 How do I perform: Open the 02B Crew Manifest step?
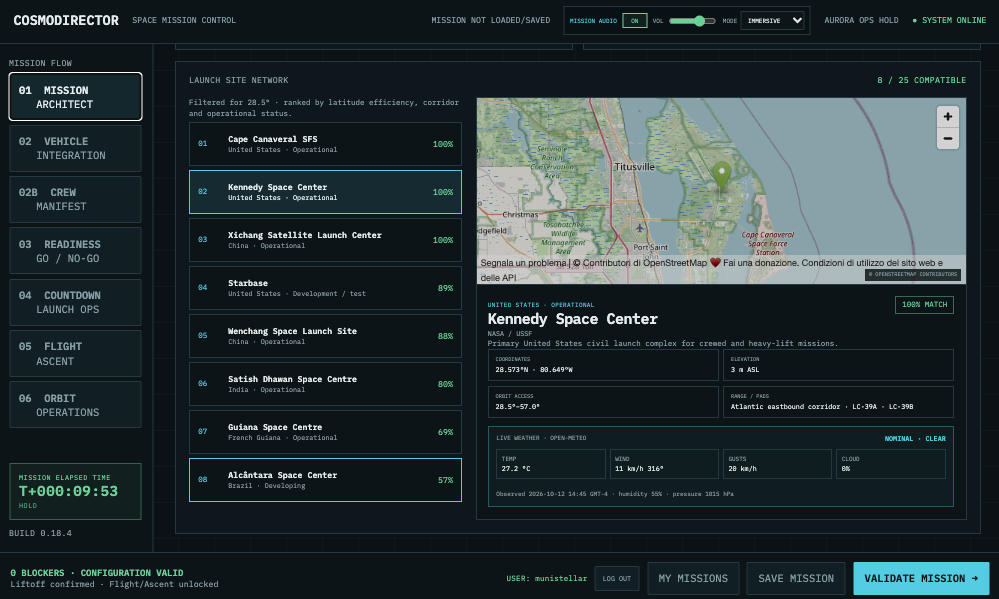75,199
